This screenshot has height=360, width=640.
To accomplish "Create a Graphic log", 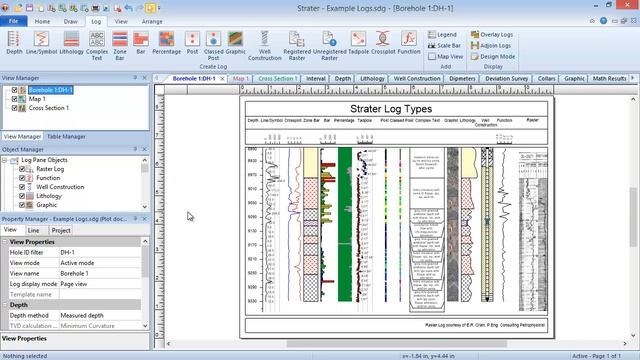I will [236, 43].
